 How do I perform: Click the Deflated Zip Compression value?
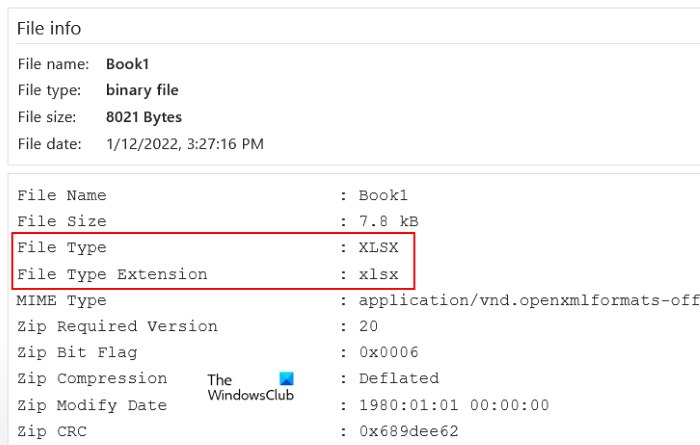pyautogui.click(x=398, y=378)
